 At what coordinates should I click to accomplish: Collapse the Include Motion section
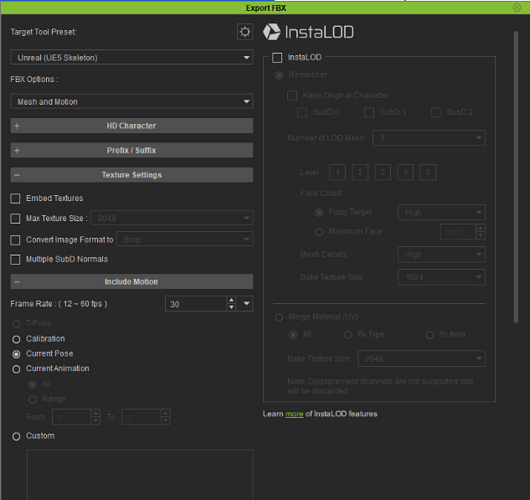pyautogui.click(x=131, y=282)
